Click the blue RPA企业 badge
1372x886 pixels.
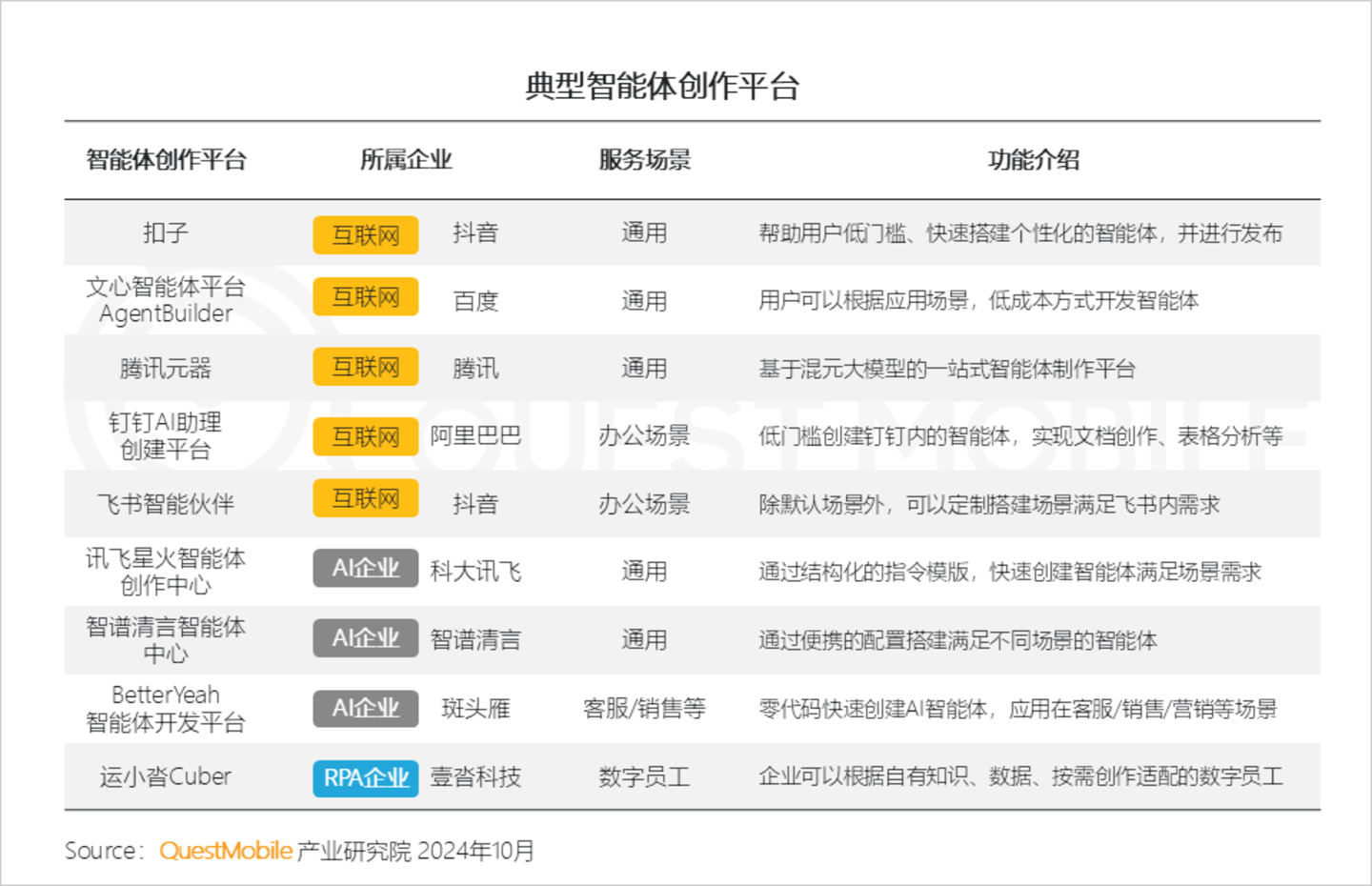[365, 778]
